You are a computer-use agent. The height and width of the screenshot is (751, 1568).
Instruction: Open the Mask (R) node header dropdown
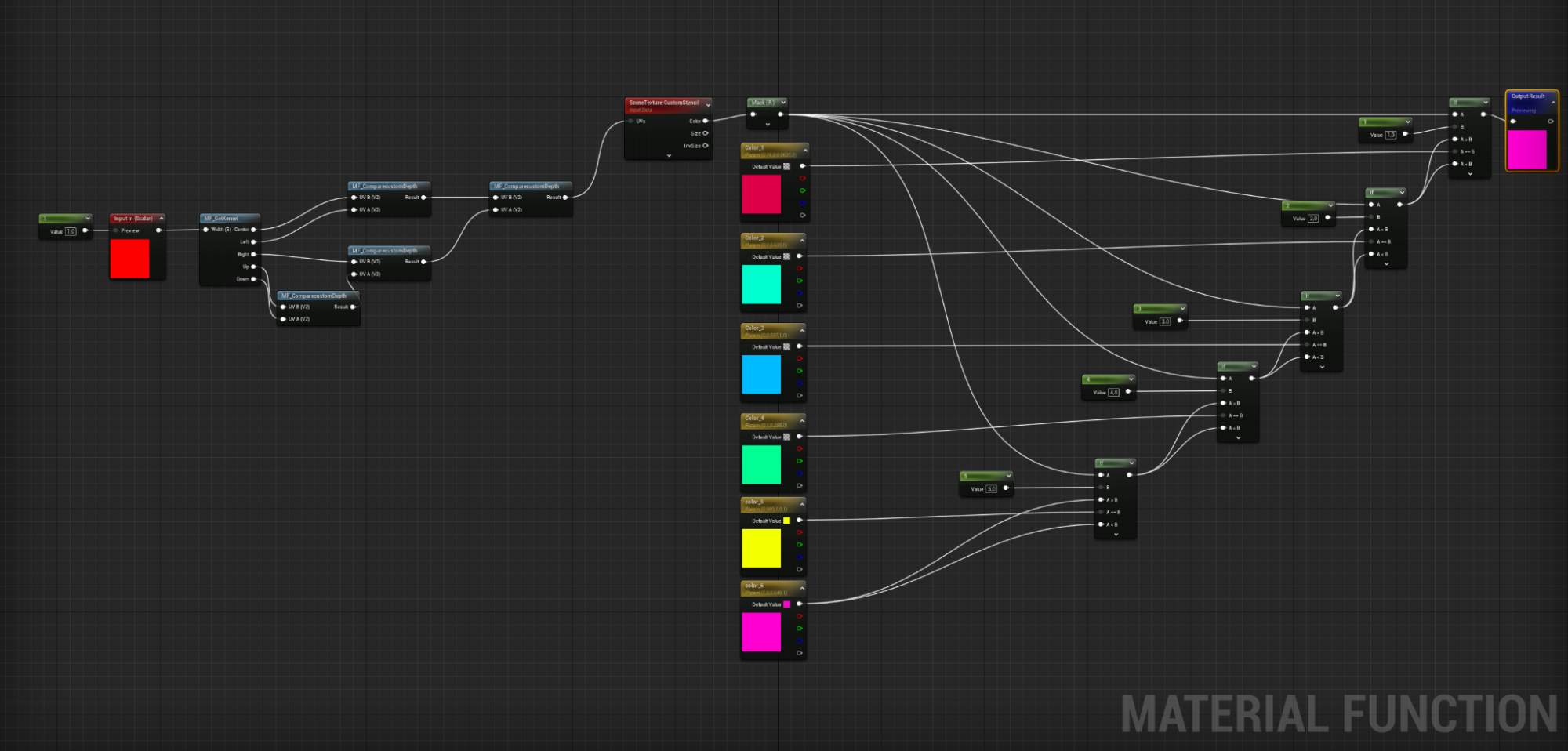(x=782, y=103)
